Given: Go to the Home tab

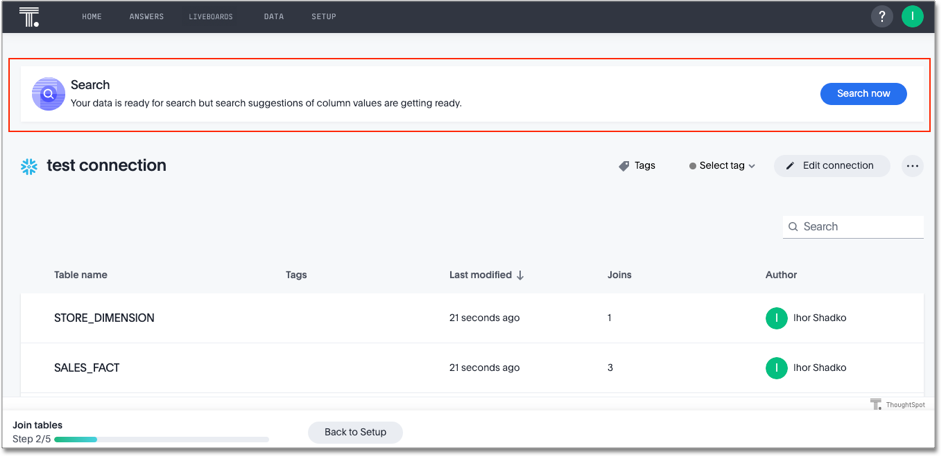Looking at the screenshot, I should (x=92, y=17).
